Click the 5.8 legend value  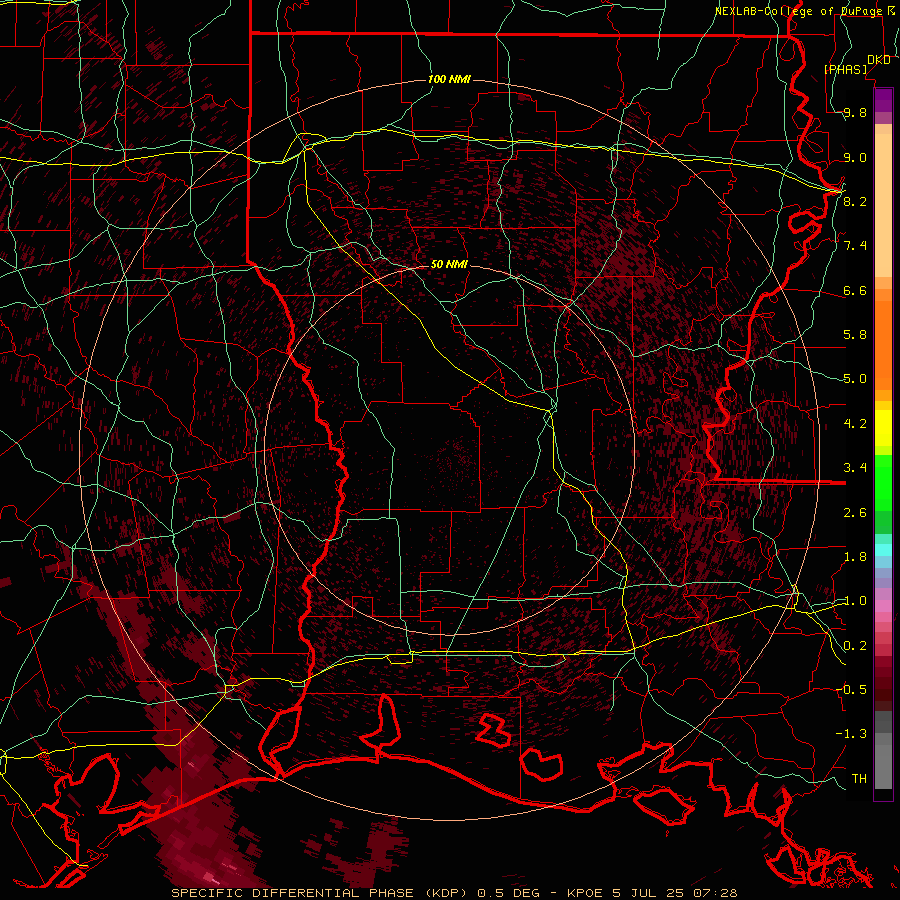tap(855, 335)
